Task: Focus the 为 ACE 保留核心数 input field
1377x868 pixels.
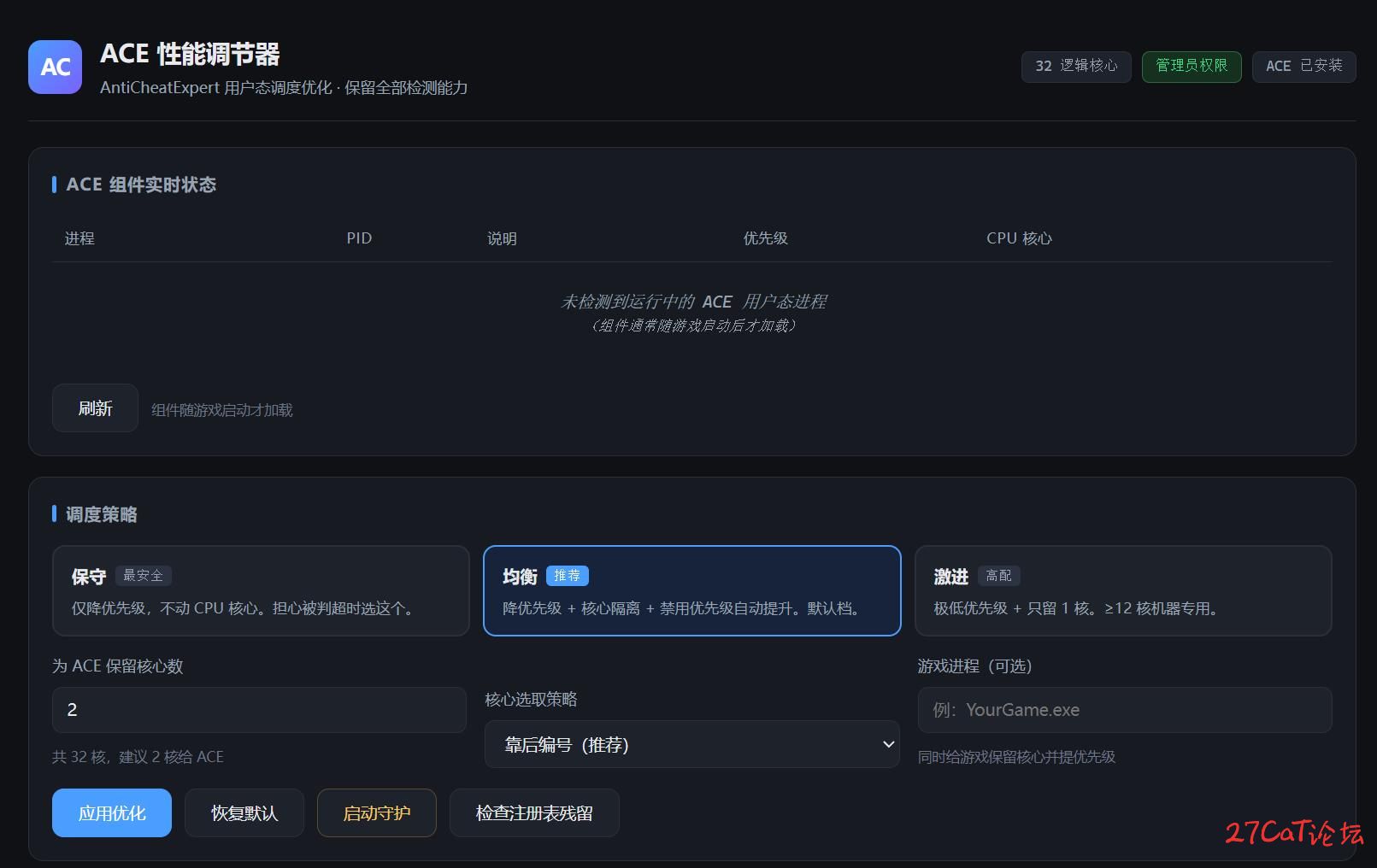Action: 259,710
